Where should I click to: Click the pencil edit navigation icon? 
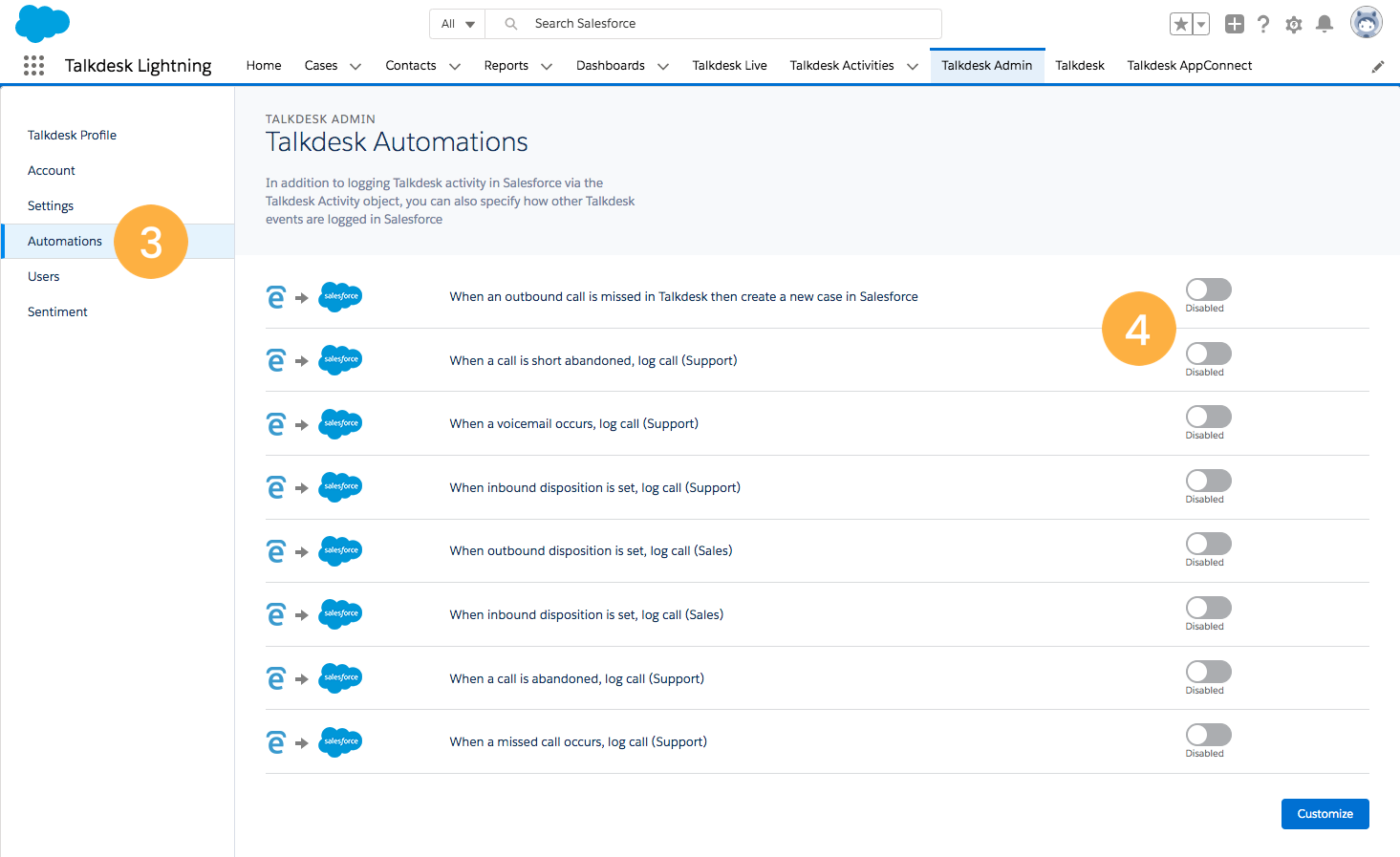1378,66
